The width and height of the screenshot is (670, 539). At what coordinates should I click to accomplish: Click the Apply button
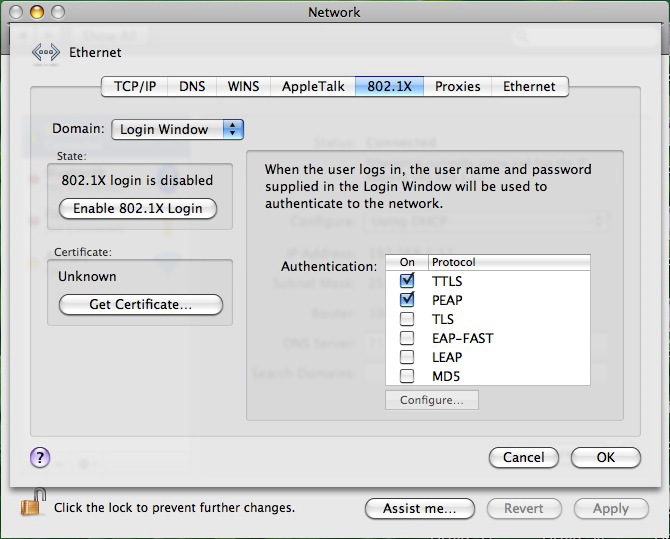(611, 508)
